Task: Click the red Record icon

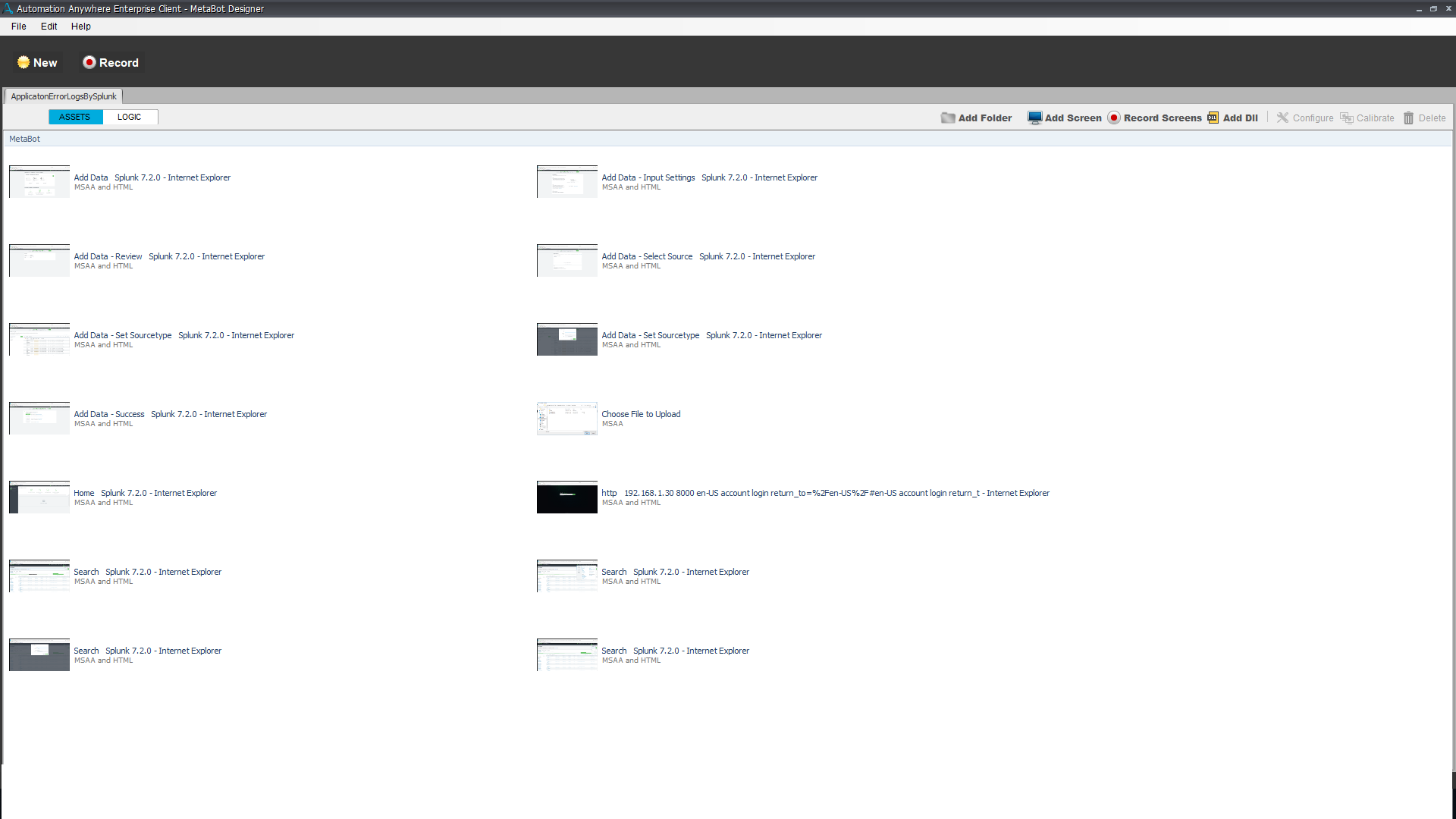Action: 89,62
